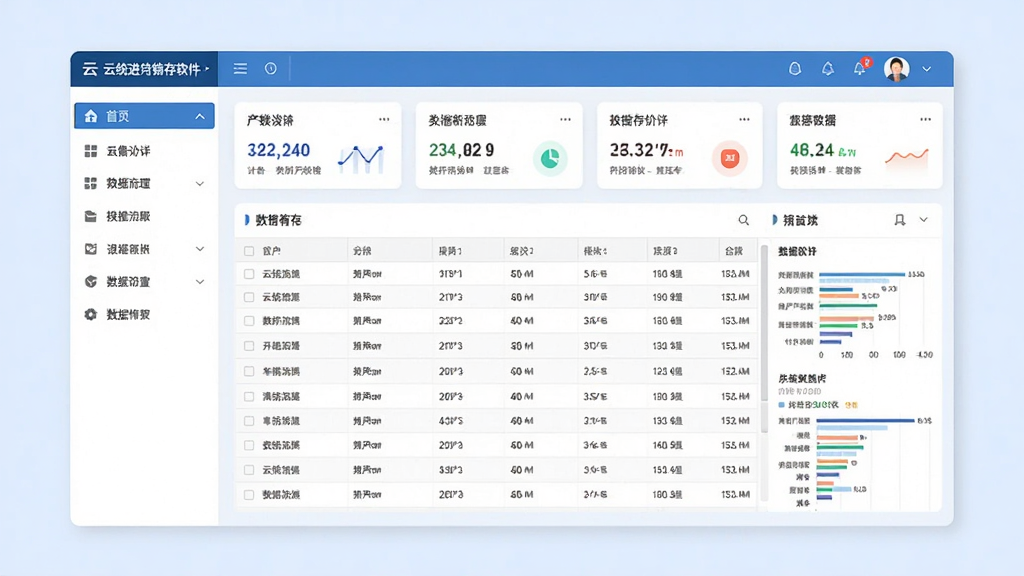This screenshot has width=1024, height=576.
Task: Click the shield icon in the sidebar
Action: [91, 281]
